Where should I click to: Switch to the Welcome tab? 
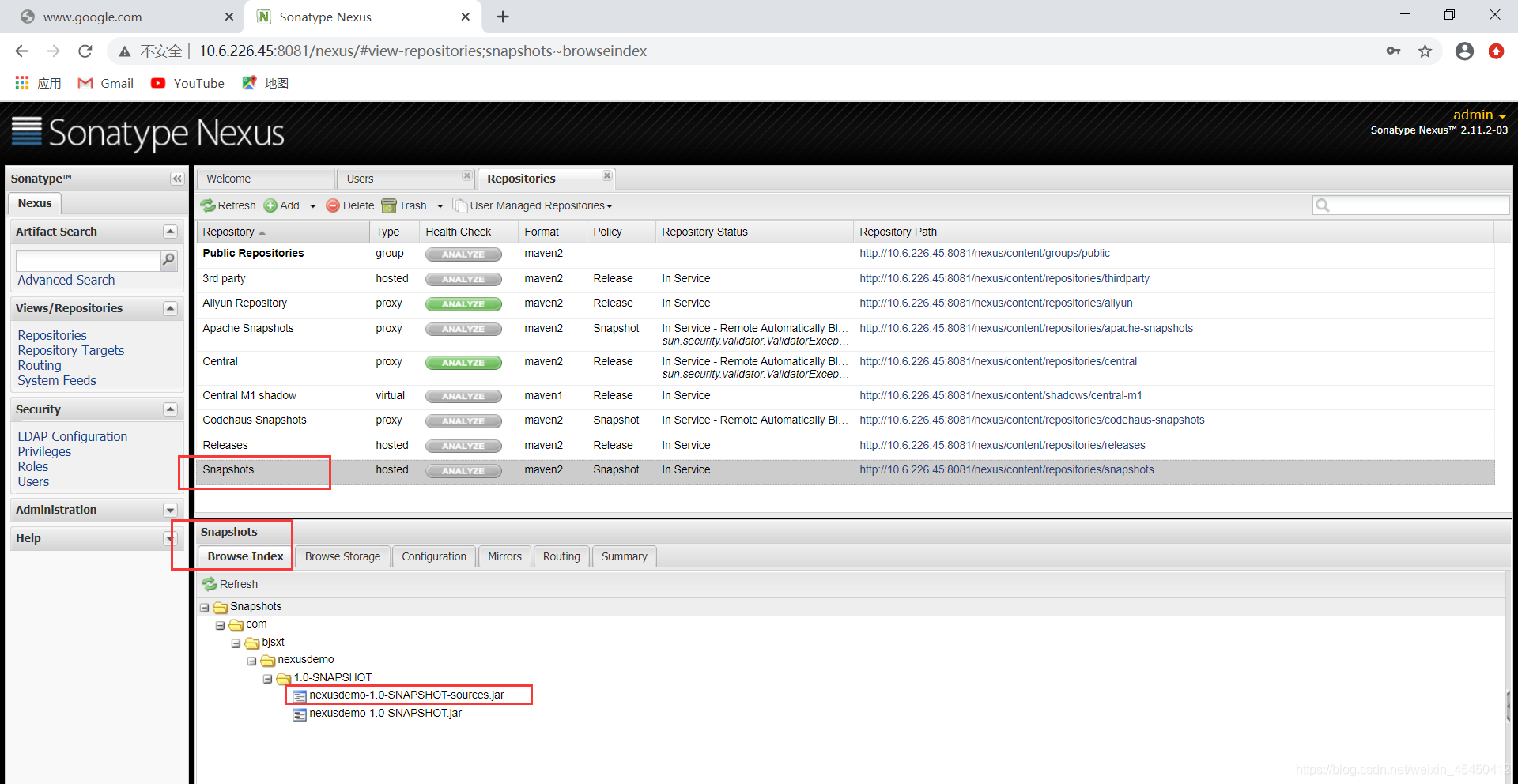coord(266,179)
